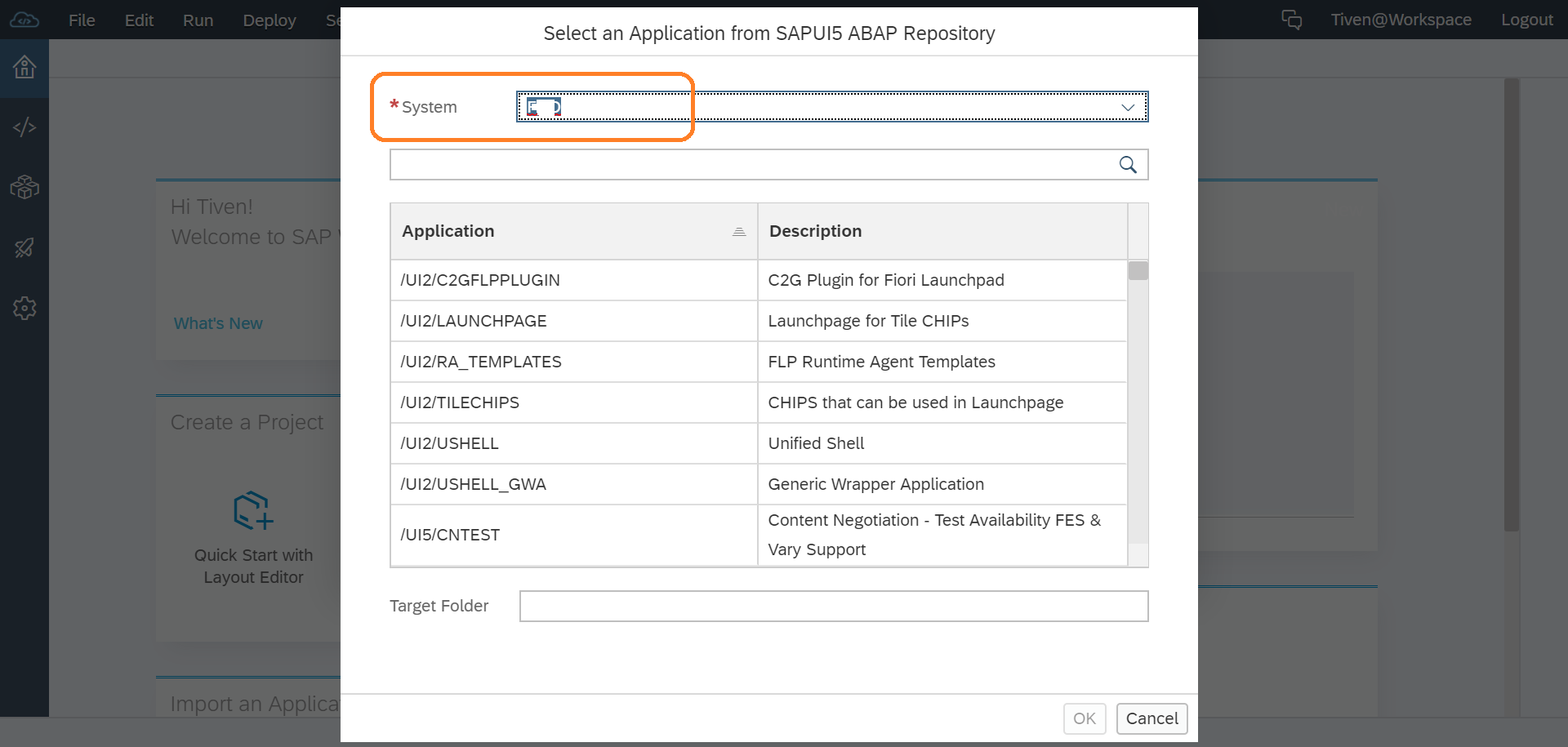The height and width of the screenshot is (747, 1568).
Task: Select the /UI2/TILECHIPS application
Action: point(574,402)
